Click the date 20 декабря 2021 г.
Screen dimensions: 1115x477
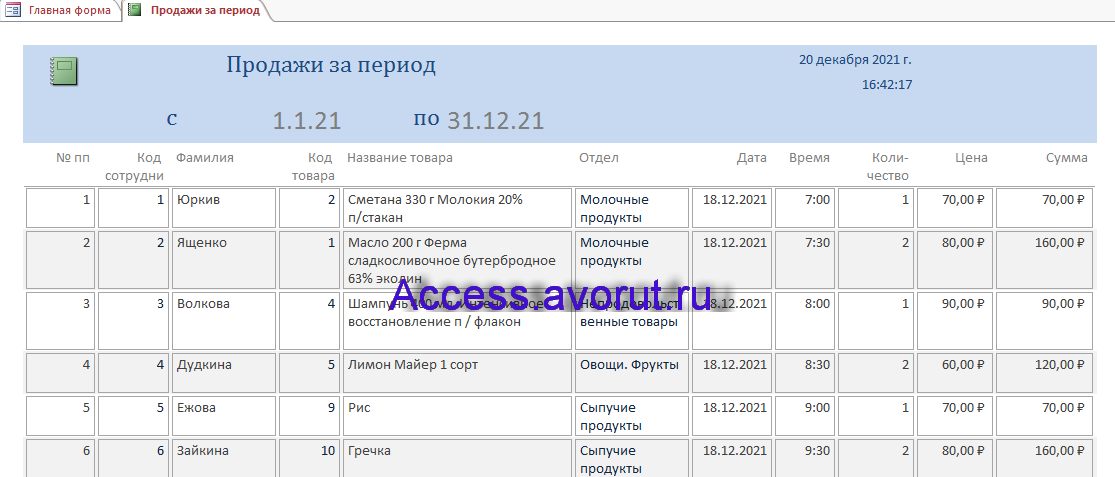coord(855,60)
